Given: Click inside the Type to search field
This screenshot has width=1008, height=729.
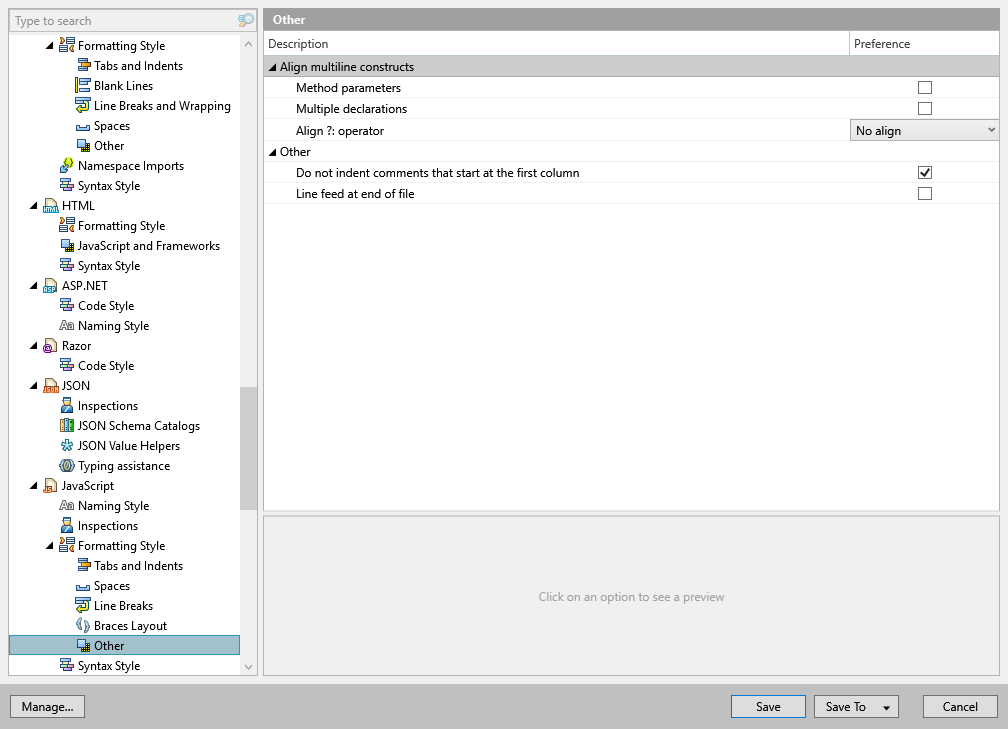Looking at the screenshot, I should pyautogui.click(x=120, y=20).
